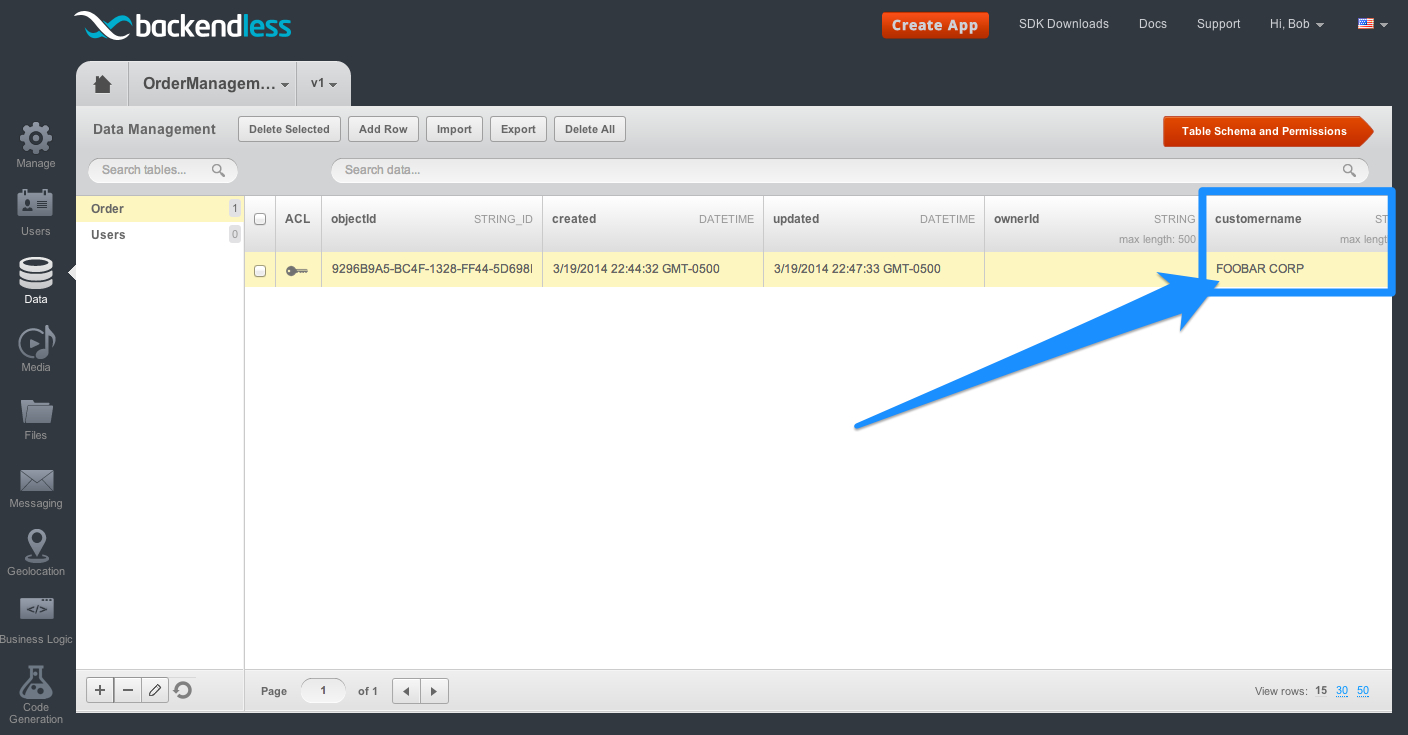This screenshot has width=1408, height=735.
Task: Open the v1 version dropdown
Action: (x=324, y=84)
